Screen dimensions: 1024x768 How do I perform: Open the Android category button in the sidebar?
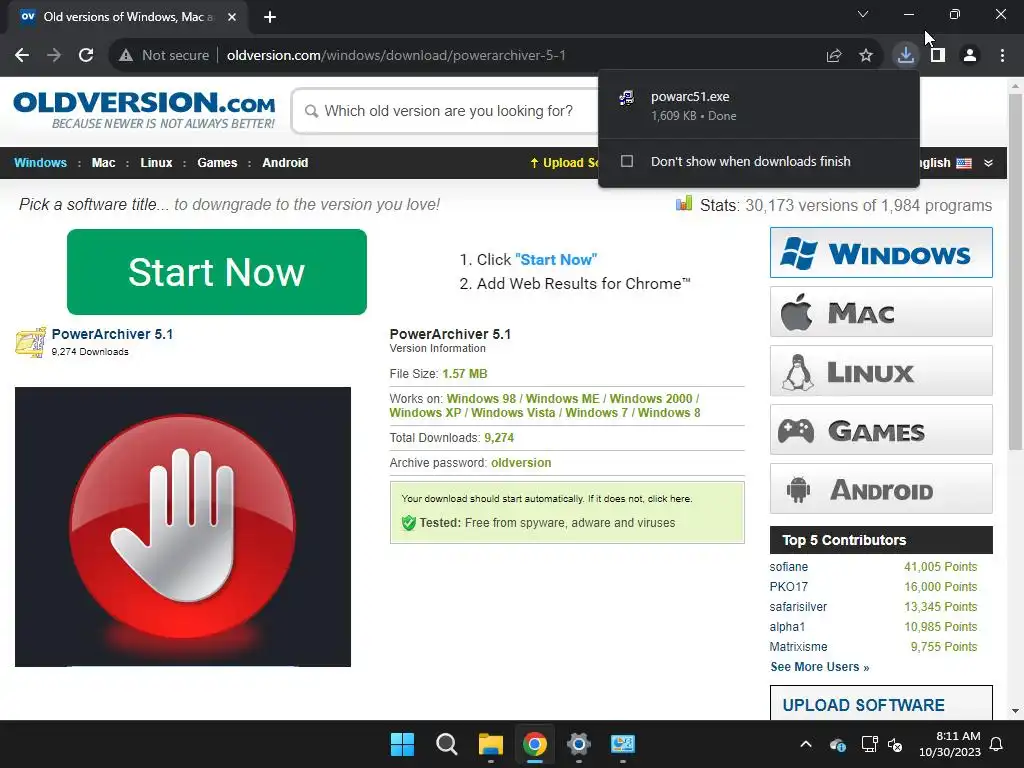[x=881, y=489]
